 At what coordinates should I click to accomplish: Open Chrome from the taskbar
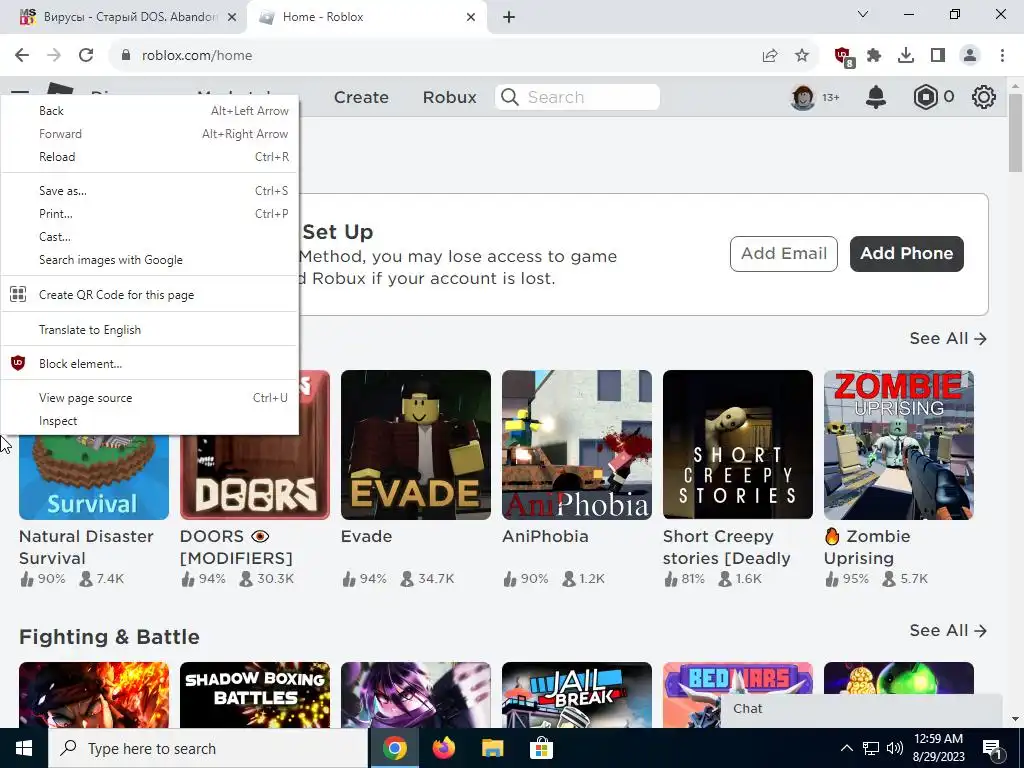[394, 748]
